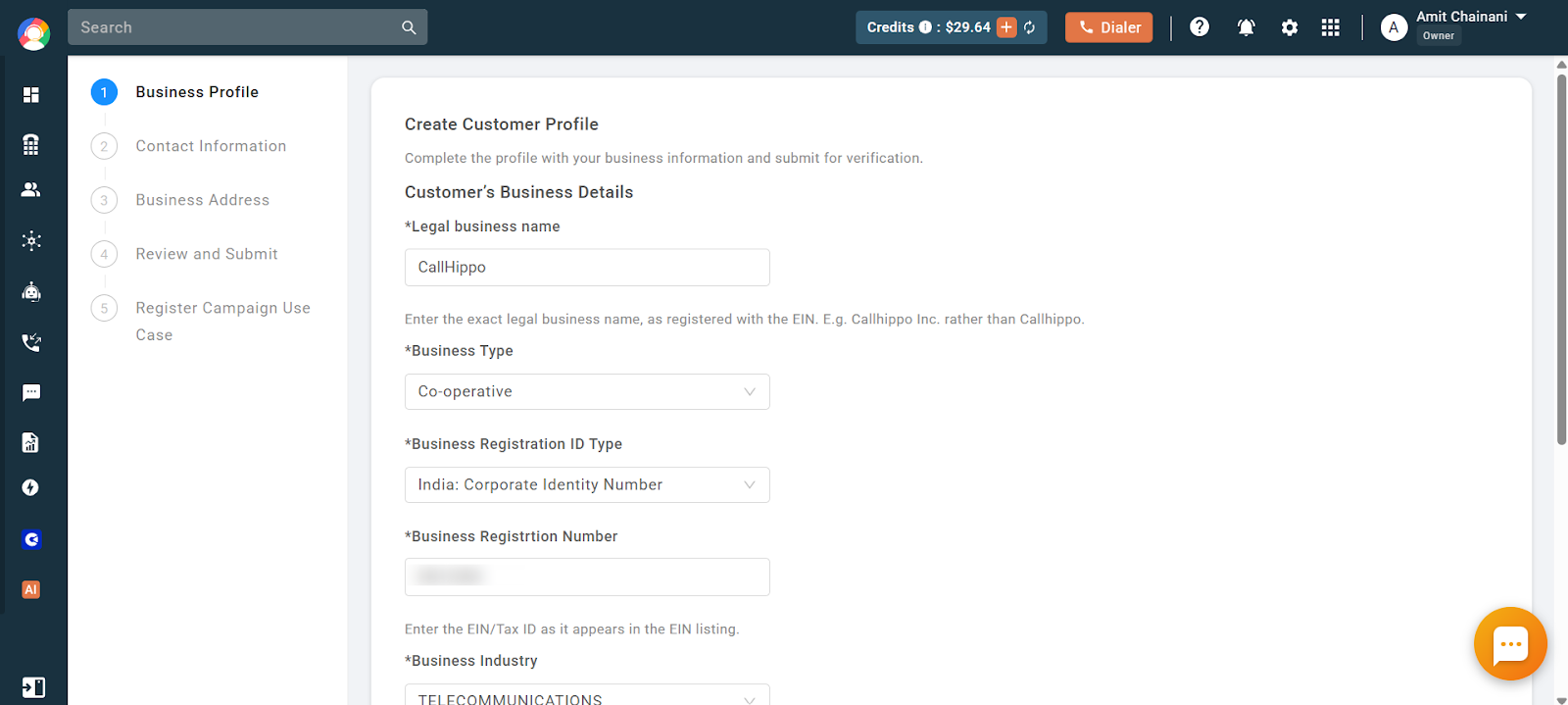Open the users/team icon in sidebar
Screen dimensions: 1568x705
(x=31, y=189)
